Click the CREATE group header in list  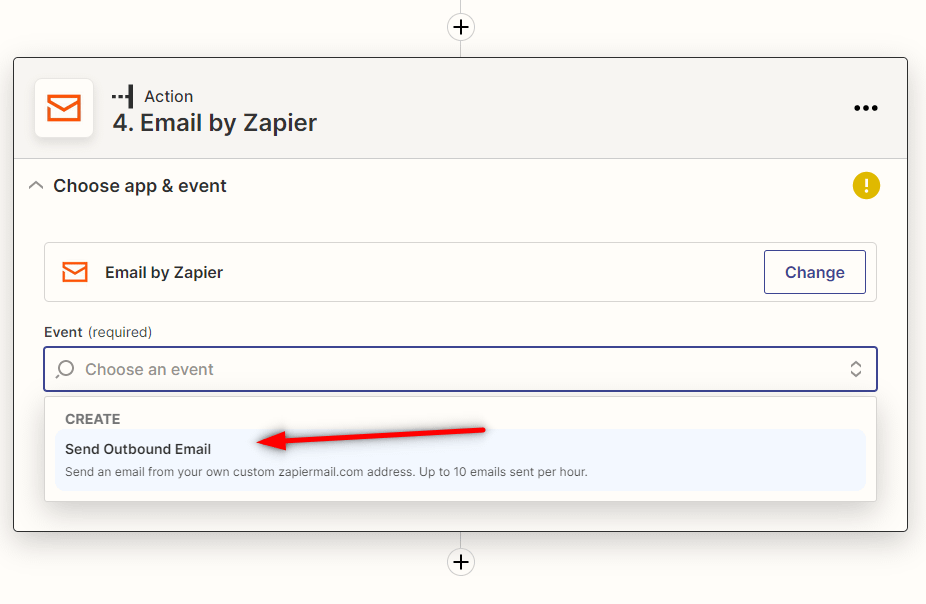pyautogui.click(x=93, y=419)
